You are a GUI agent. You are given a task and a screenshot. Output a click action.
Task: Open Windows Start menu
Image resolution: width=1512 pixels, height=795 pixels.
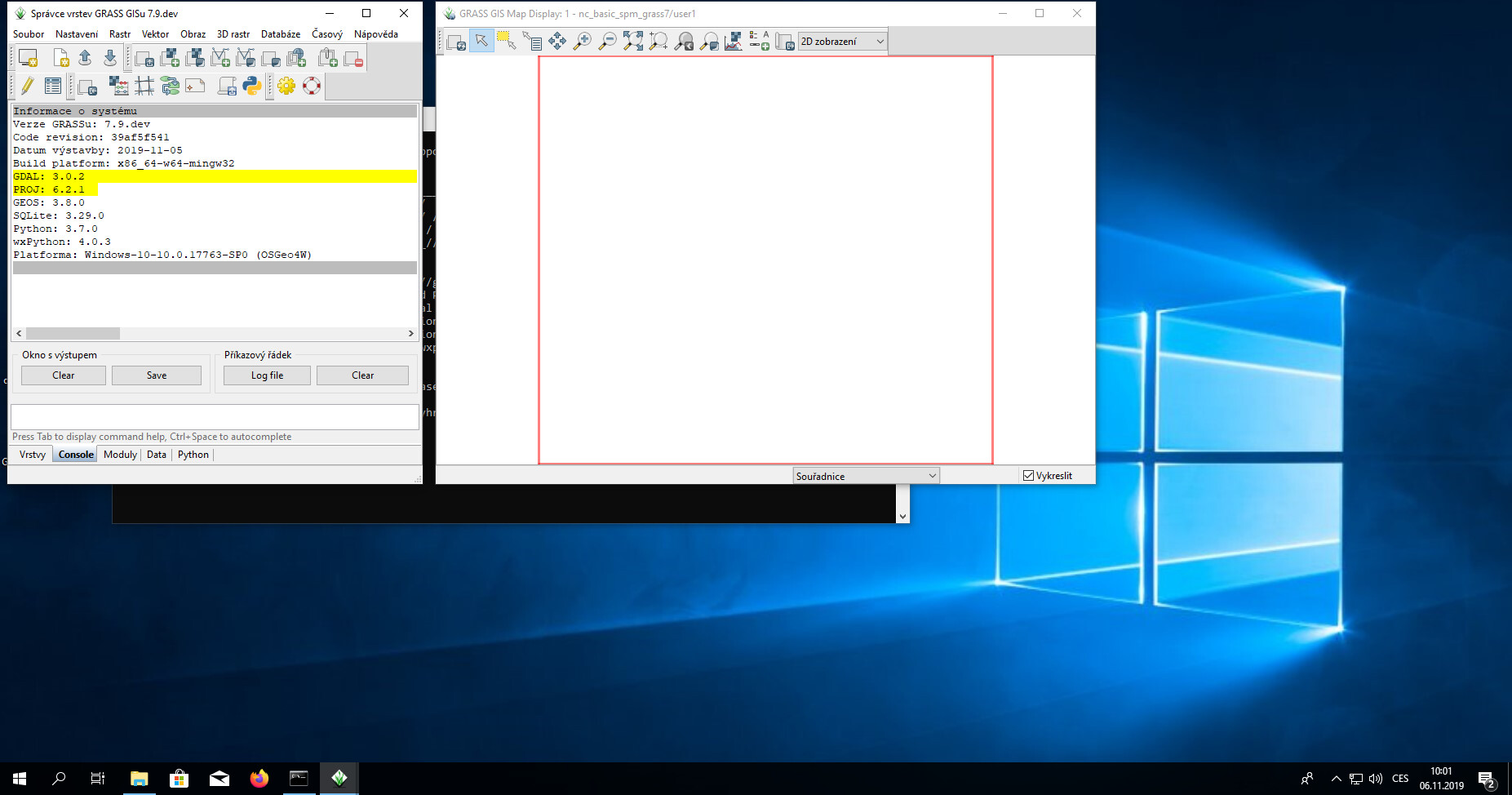20,779
